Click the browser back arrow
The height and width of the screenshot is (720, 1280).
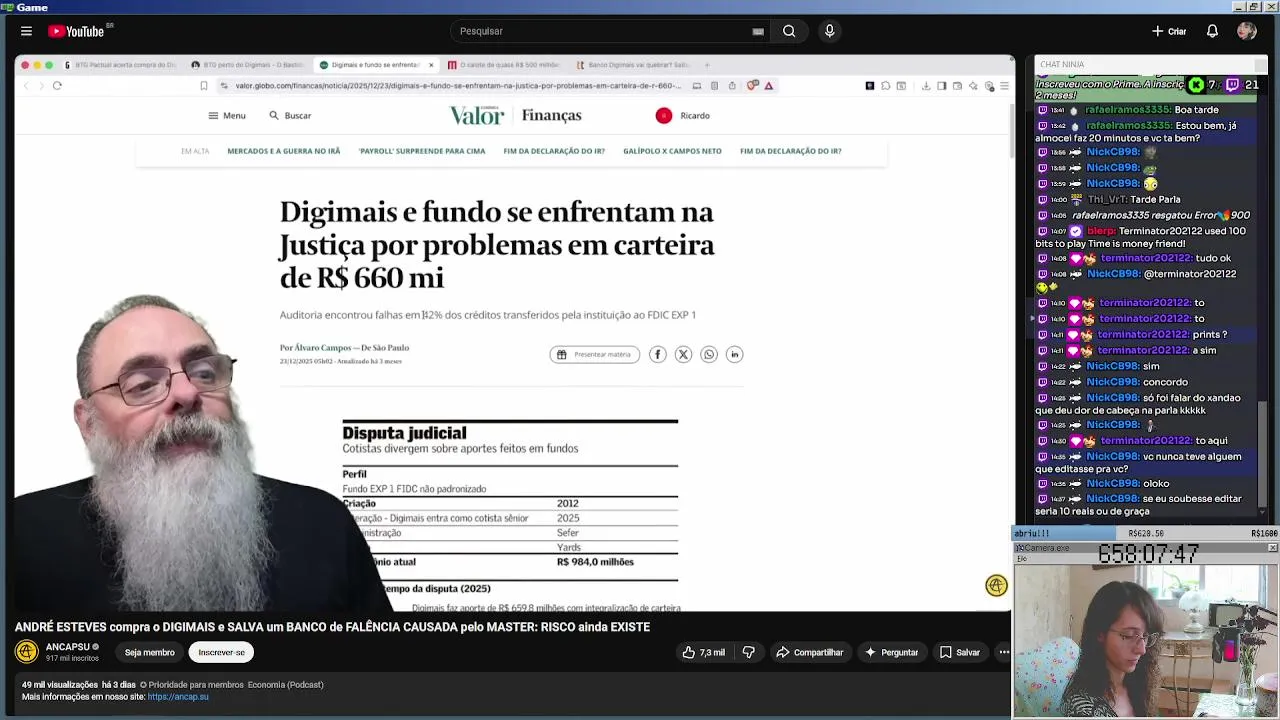pyautogui.click(x=27, y=86)
